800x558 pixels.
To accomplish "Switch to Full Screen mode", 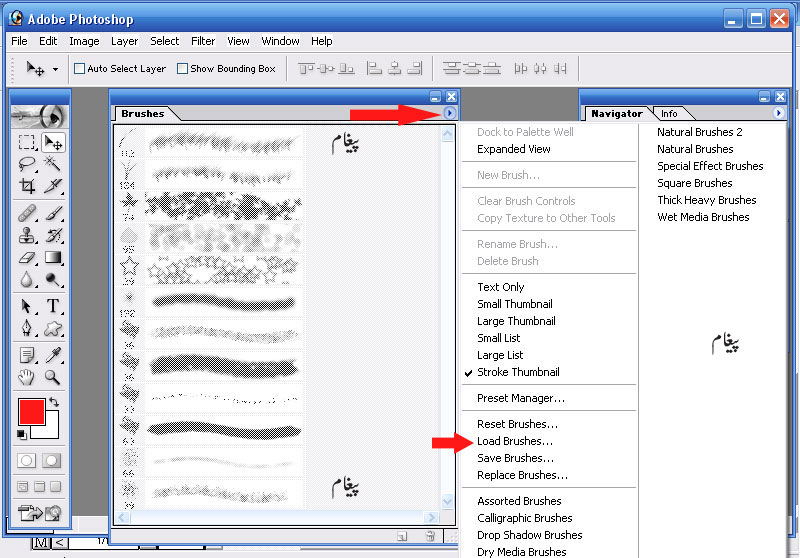I will (x=56, y=487).
